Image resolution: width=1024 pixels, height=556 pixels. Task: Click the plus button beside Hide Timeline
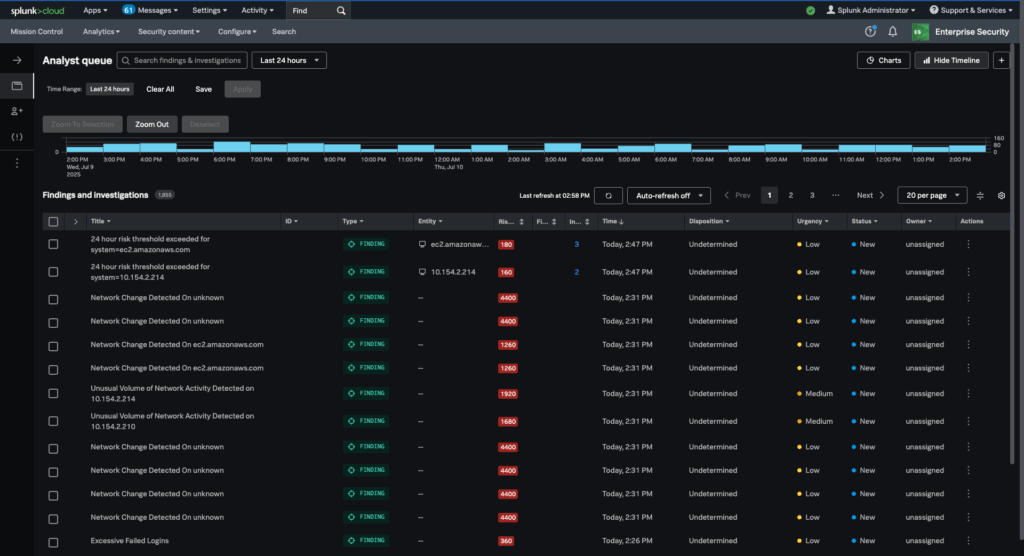tap(1001, 60)
